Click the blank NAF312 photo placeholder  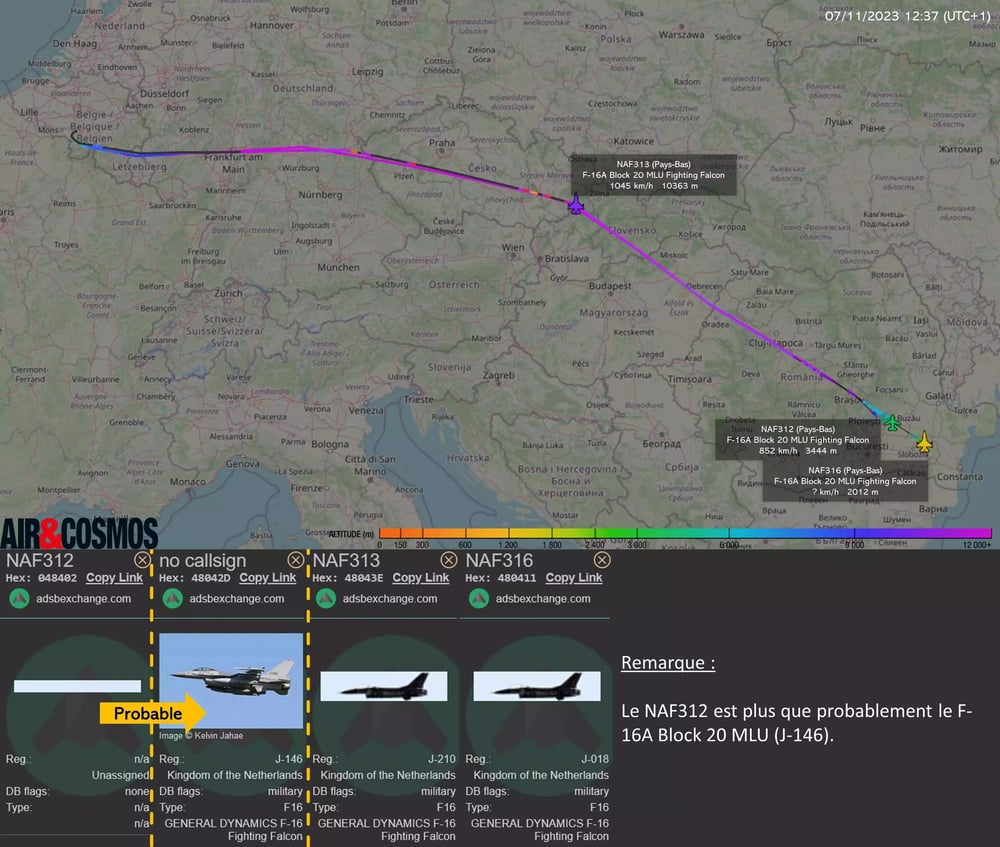tap(77, 686)
